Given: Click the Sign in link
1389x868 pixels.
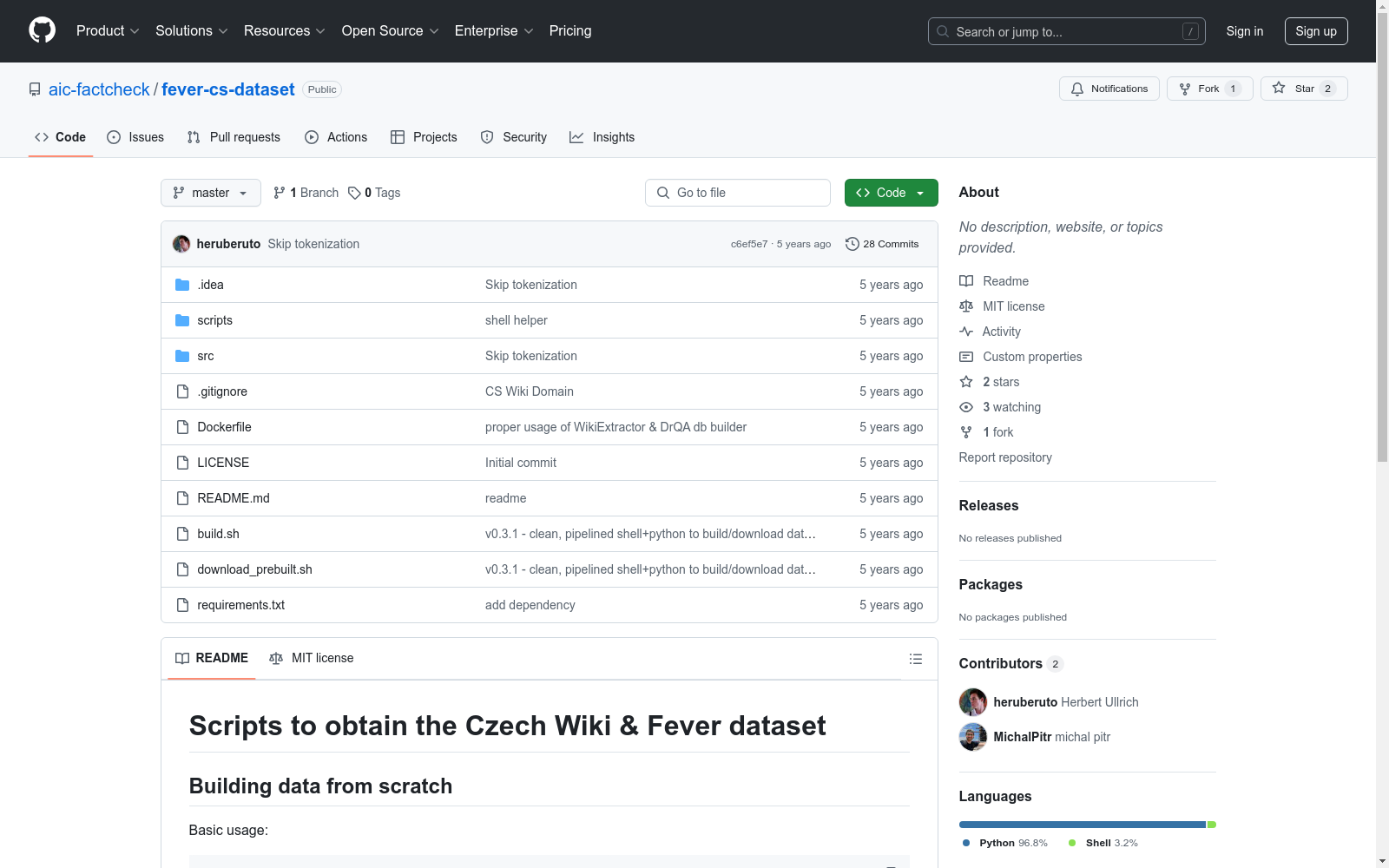Looking at the screenshot, I should click(x=1245, y=31).
